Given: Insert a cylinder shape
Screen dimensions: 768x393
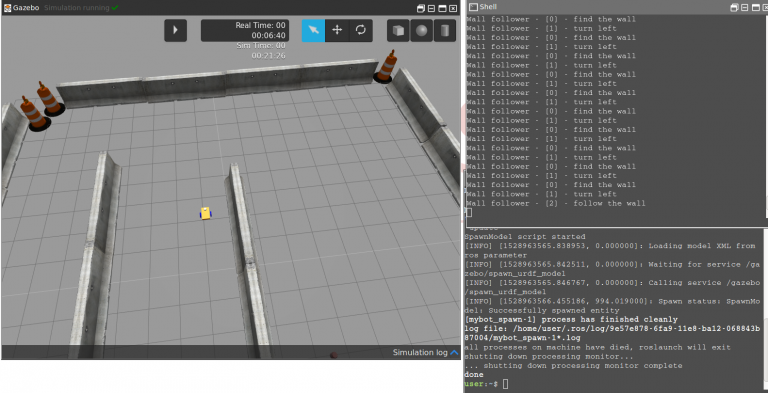Looking at the screenshot, I should (x=445, y=31).
